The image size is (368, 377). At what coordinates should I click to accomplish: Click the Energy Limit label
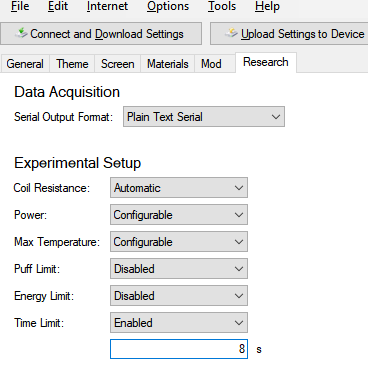coord(44,296)
